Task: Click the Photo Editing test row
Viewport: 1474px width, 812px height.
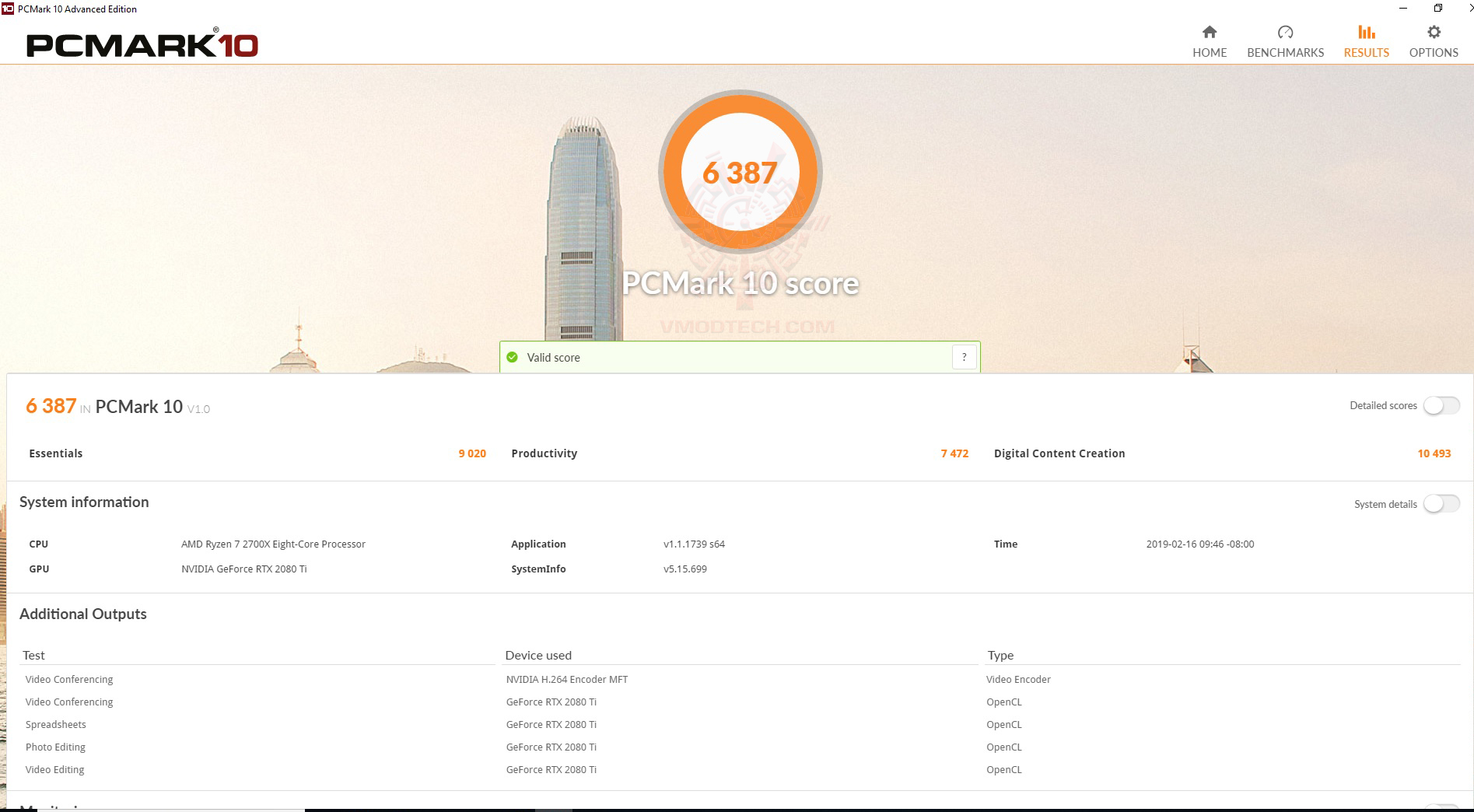Action: pyautogui.click(x=55, y=747)
